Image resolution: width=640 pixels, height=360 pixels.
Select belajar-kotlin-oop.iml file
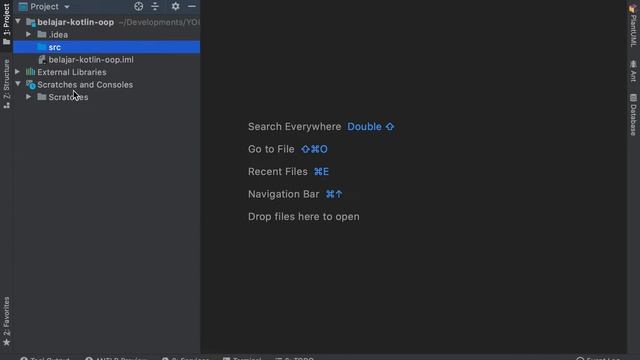[x=107, y=60]
